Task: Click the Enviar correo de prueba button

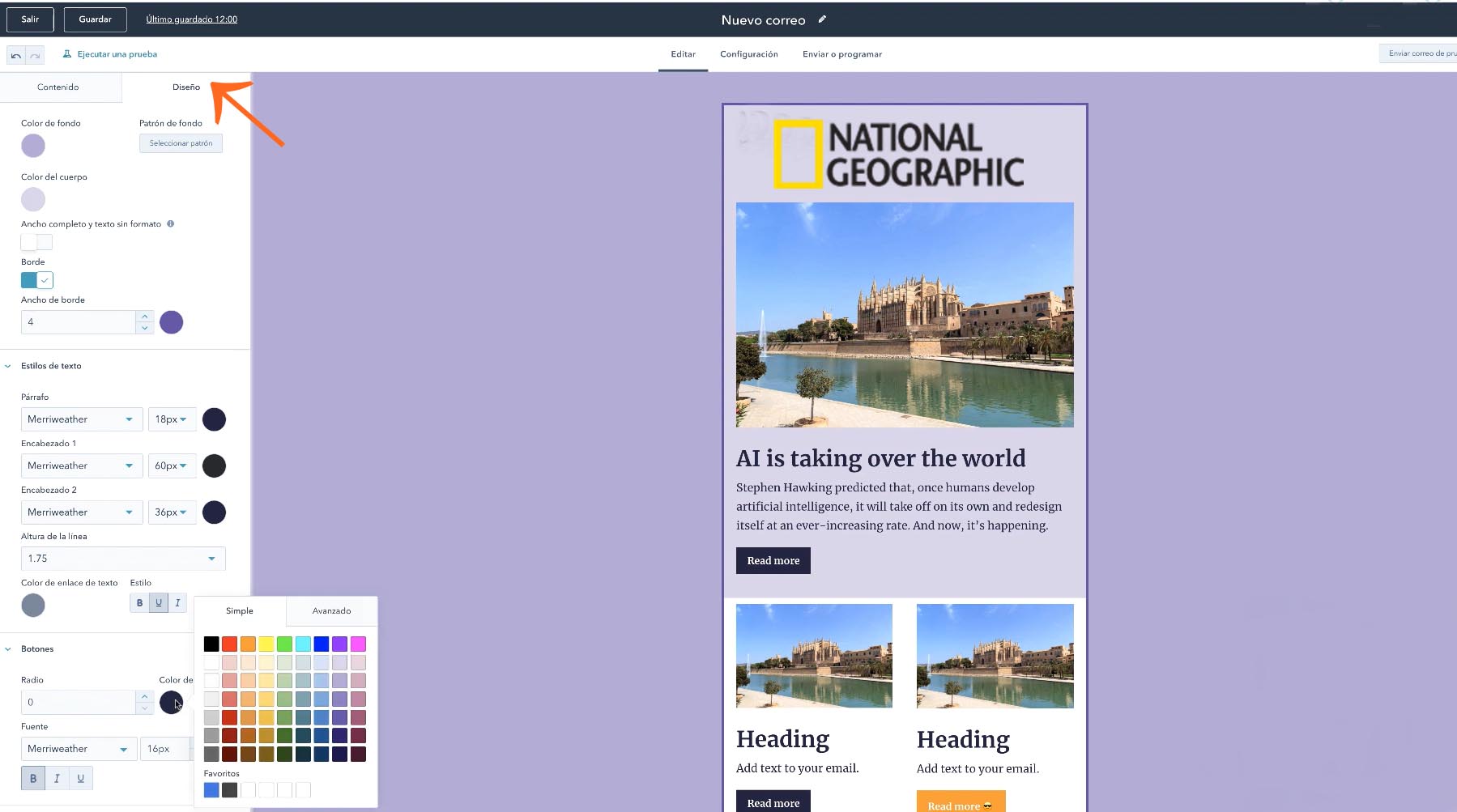Action: [x=1418, y=53]
